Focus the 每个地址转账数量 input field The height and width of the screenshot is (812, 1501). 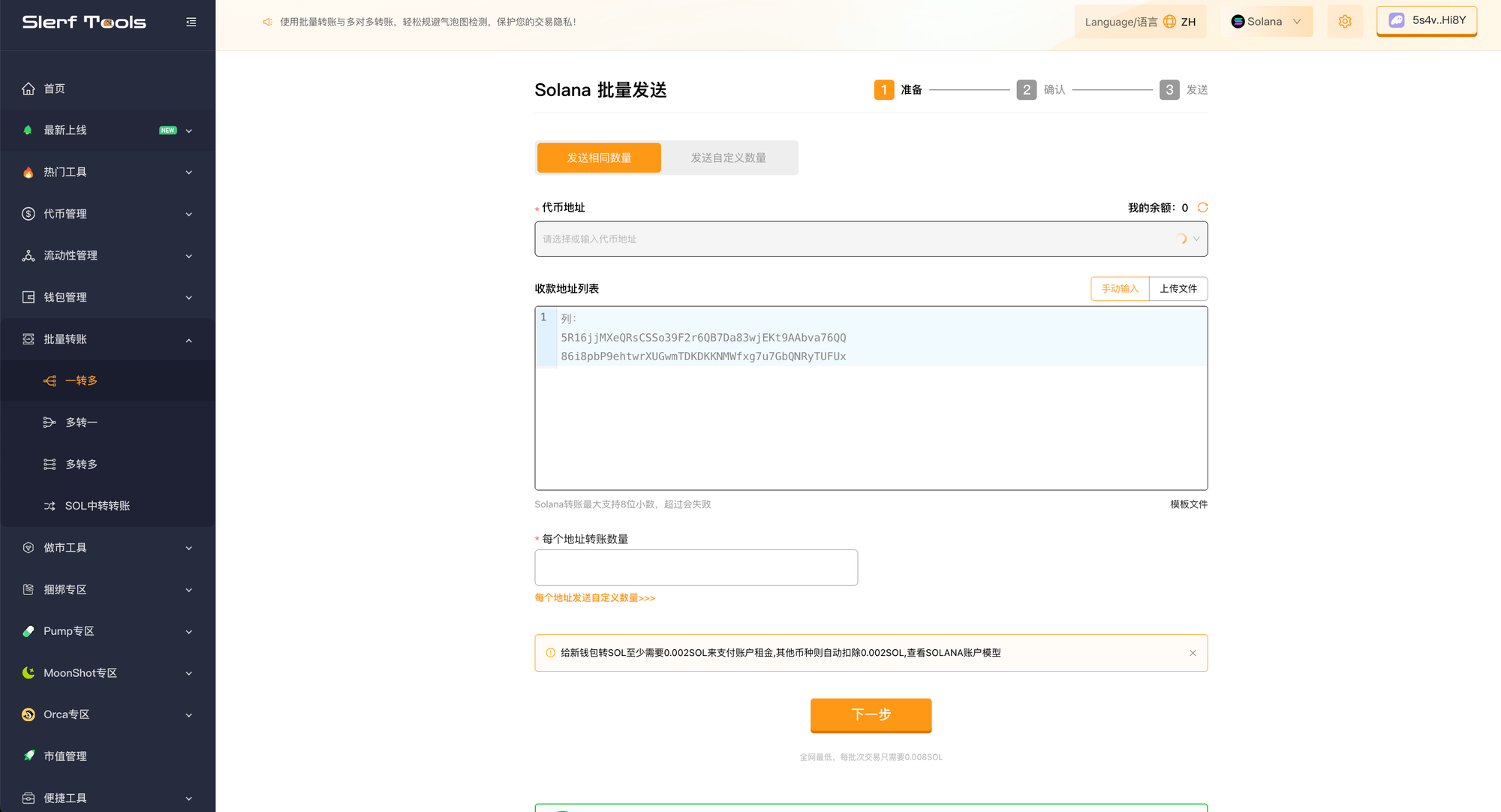[696, 567]
